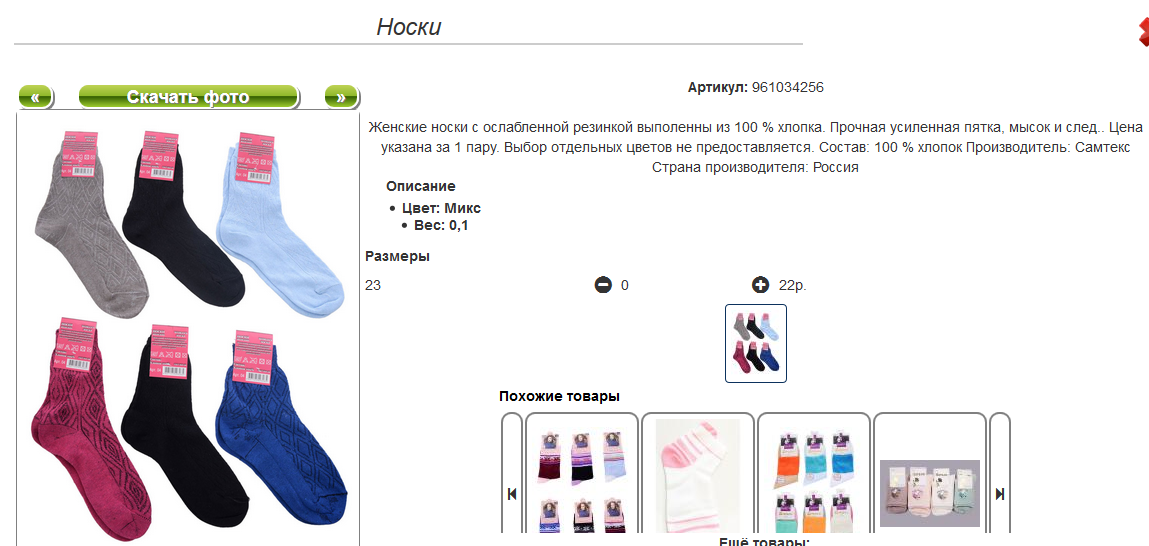
Task: Click the Носки product title
Action: click(x=409, y=27)
